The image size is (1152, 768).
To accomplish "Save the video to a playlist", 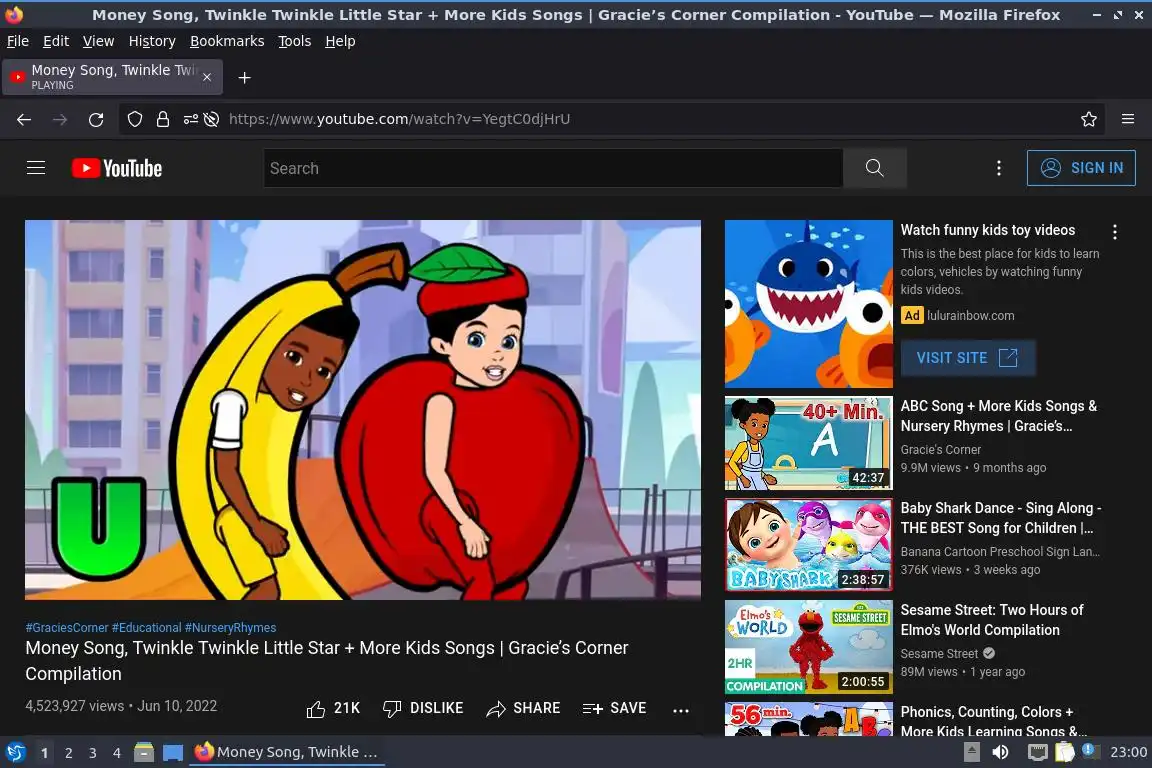I will 614,708.
